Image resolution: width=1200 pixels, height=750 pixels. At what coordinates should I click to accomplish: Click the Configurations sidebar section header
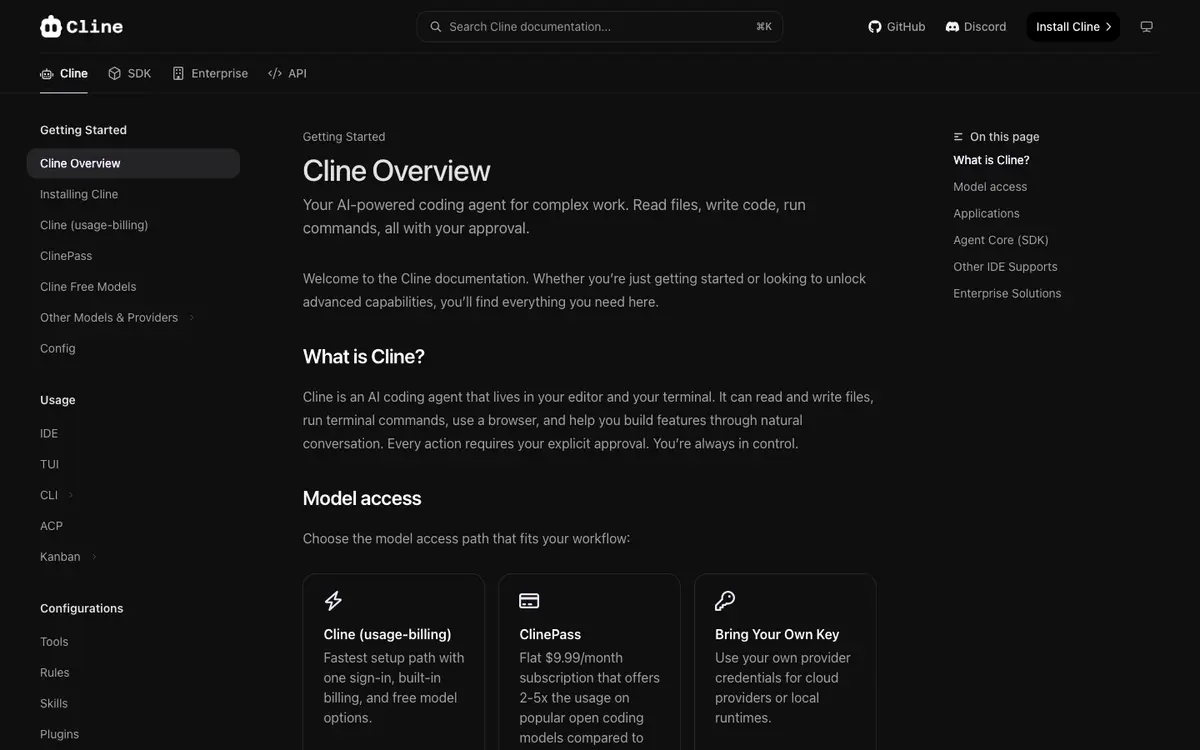[82, 609]
